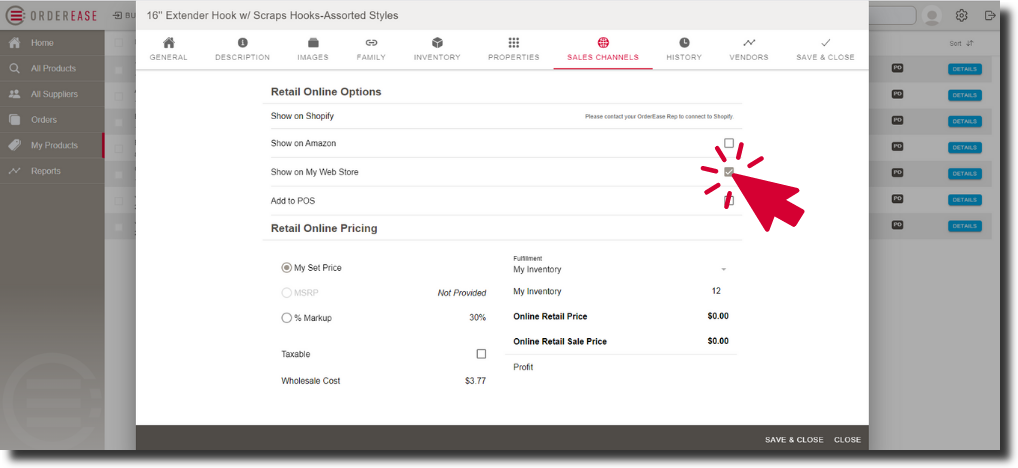
Task: Open the Vendors tab
Action: [749, 49]
